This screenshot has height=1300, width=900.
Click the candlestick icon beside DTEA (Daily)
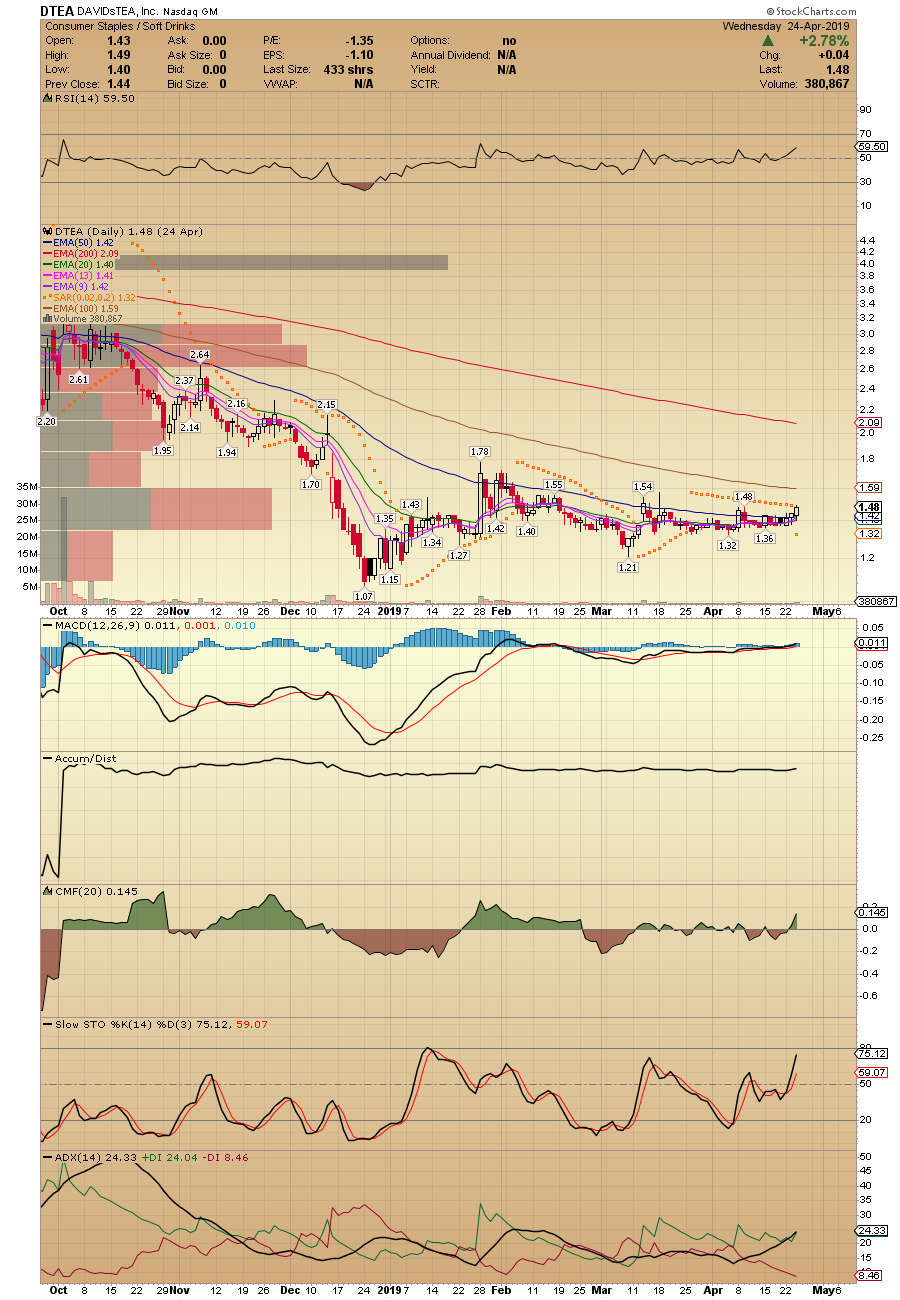tap(46, 231)
